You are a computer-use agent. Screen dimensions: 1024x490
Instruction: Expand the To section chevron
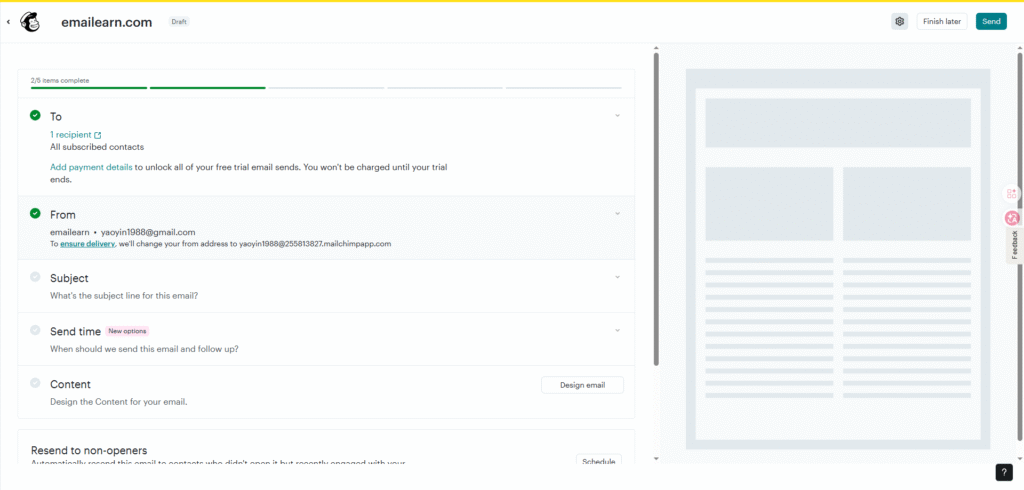pyautogui.click(x=617, y=116)
